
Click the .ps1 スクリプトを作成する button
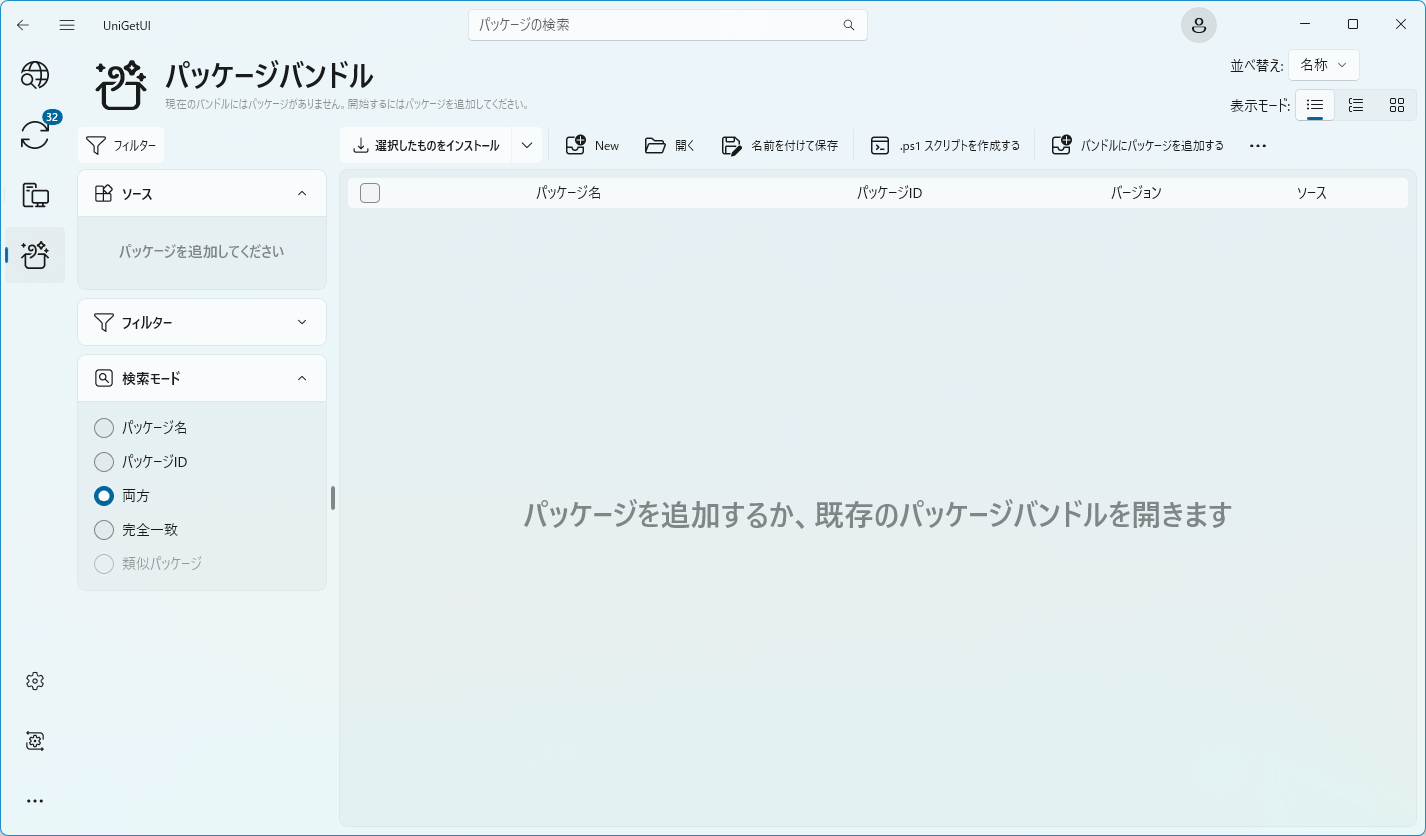(945, 145)
